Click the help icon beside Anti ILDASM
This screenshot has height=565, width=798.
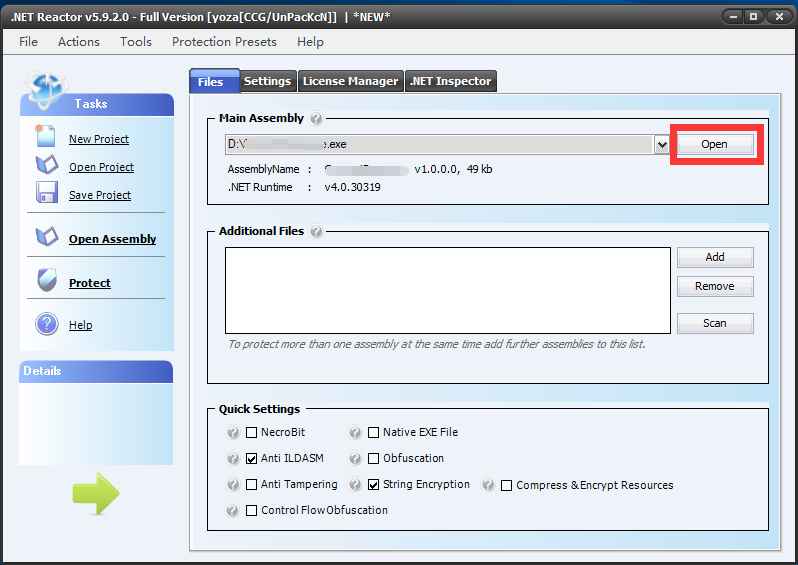tap(233, 459)
